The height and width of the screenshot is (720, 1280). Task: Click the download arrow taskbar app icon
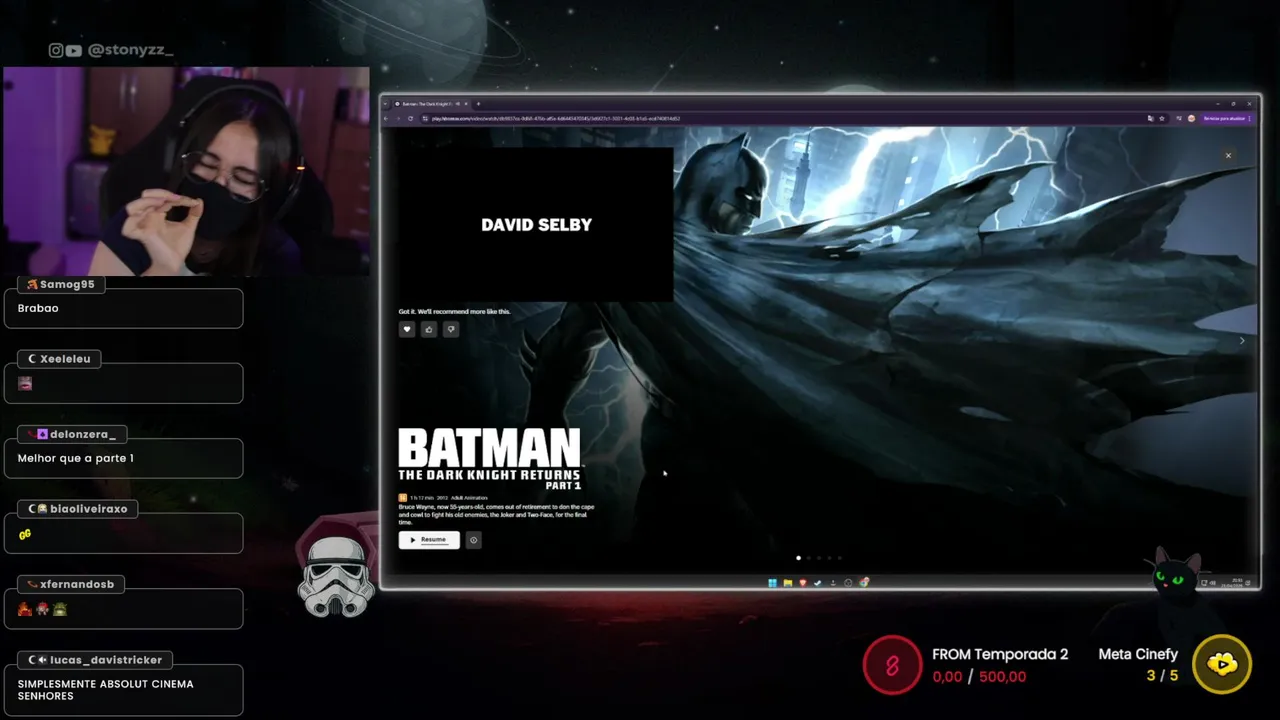[x=833, y=583]
